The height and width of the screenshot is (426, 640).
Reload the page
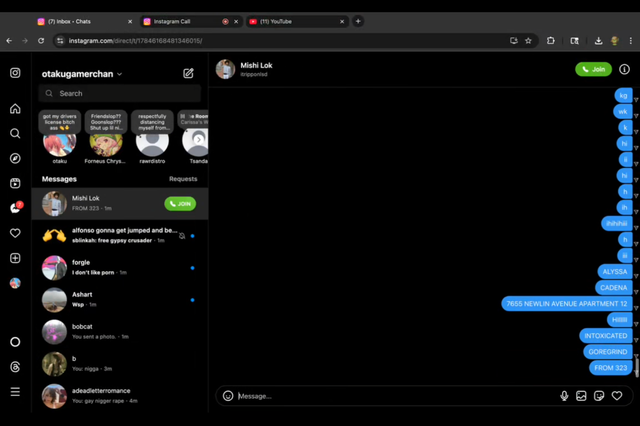[x=41, y=41]
